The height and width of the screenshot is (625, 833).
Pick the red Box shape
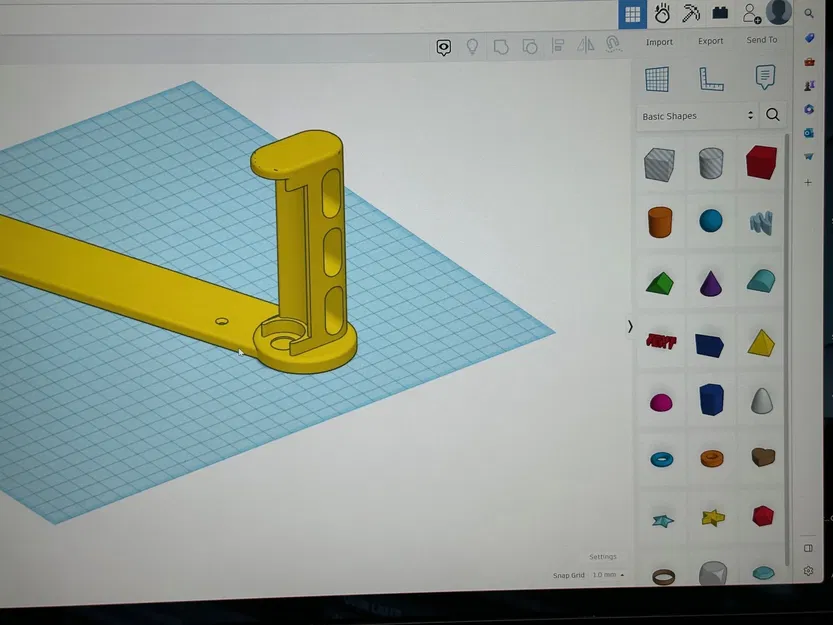pos(761,162)
